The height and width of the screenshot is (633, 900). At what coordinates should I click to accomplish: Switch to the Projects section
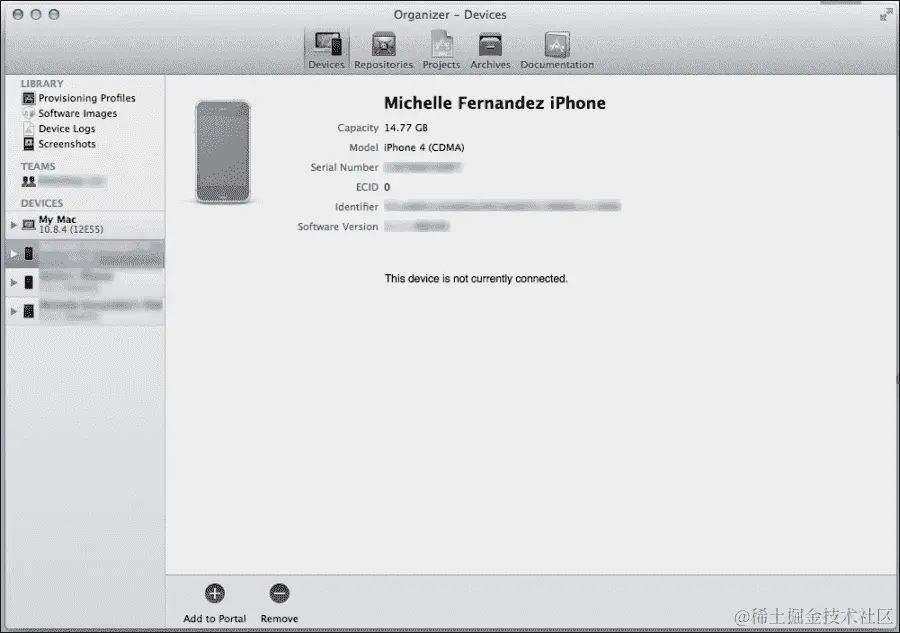441,48
